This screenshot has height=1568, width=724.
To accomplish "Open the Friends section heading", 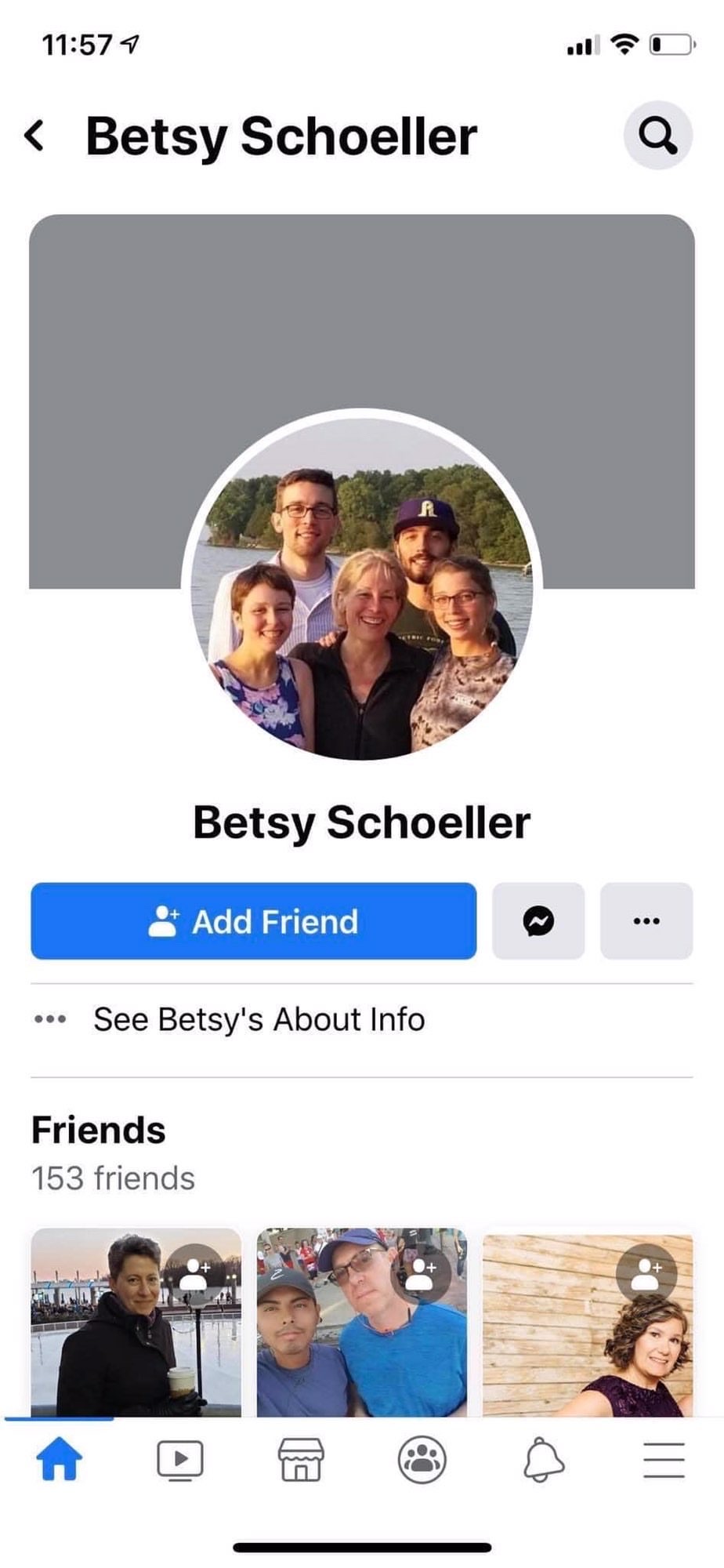I will click(x=99, y=1130).
